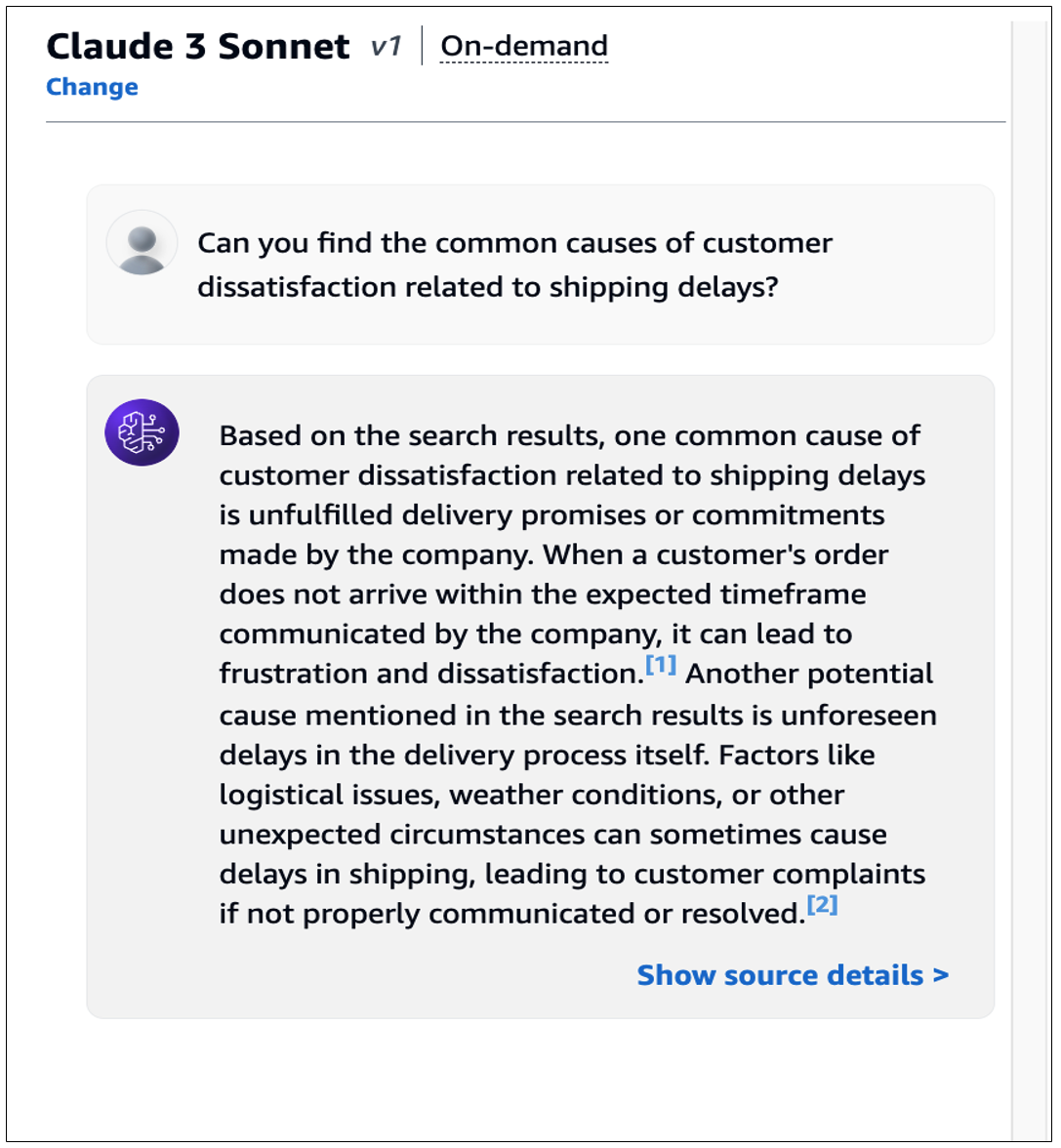This screenshot has height=1148, width=1061.
Task: Select the user question message bubble
Action: (541, 265)
